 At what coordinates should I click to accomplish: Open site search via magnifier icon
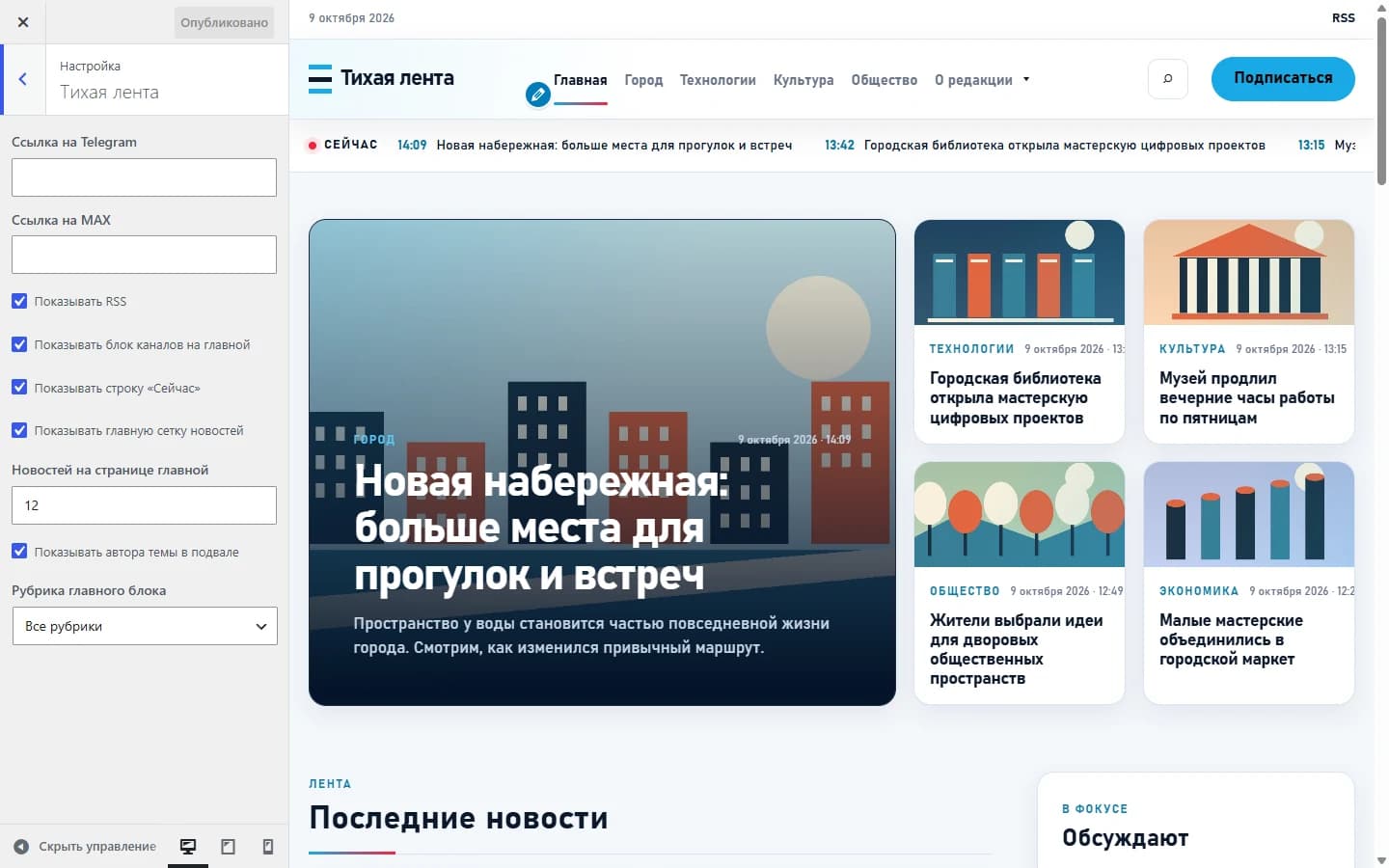click(x=1167, y=79)
